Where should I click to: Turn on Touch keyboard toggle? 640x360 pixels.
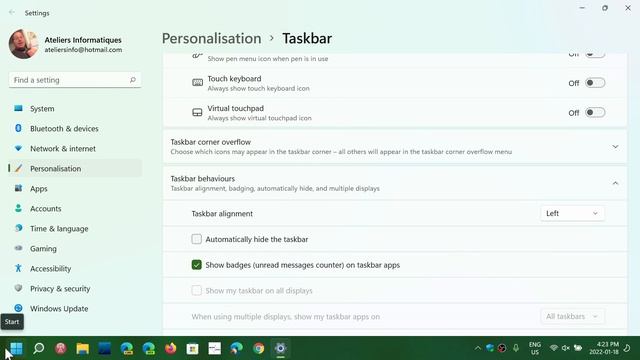point(595,83)
